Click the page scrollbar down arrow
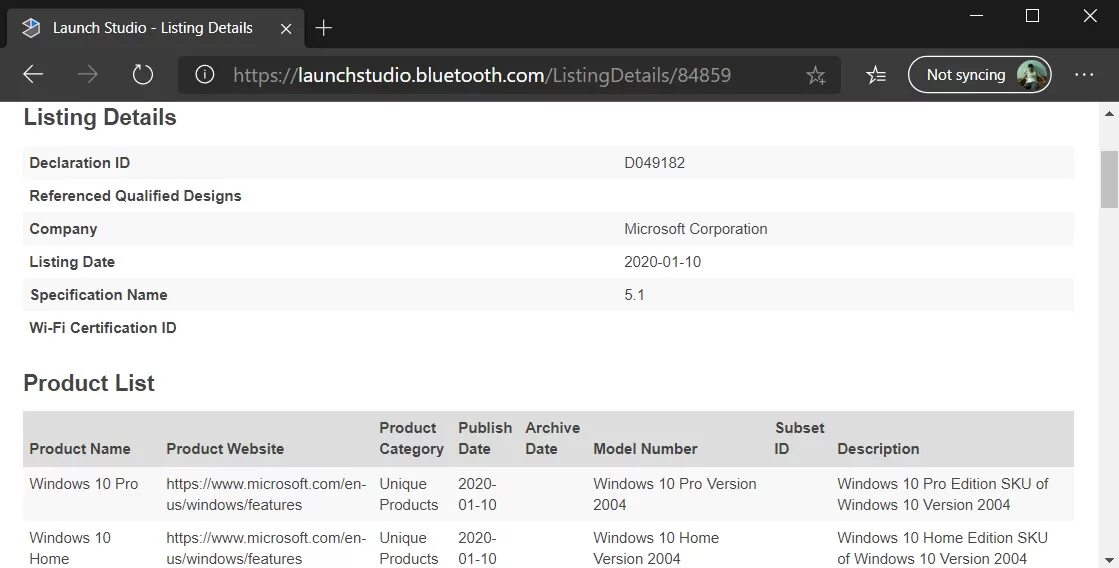 click(x=1108, y=558)
